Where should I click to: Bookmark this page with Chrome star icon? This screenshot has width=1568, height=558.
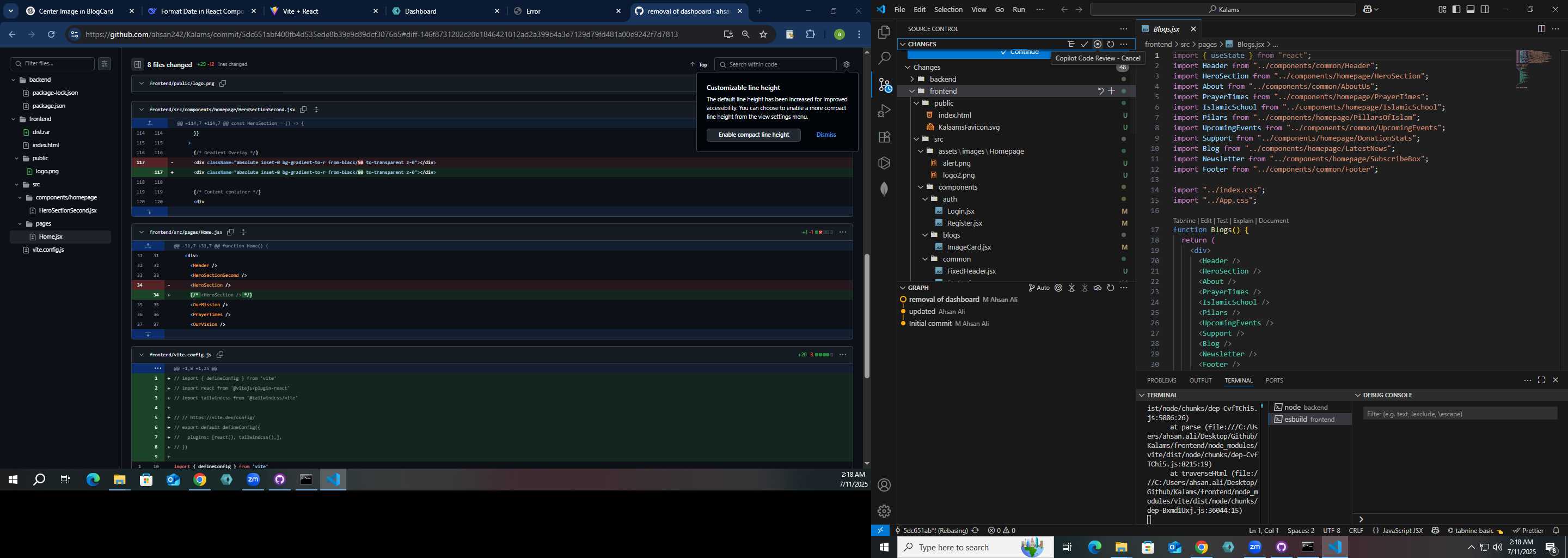(763, 35)
